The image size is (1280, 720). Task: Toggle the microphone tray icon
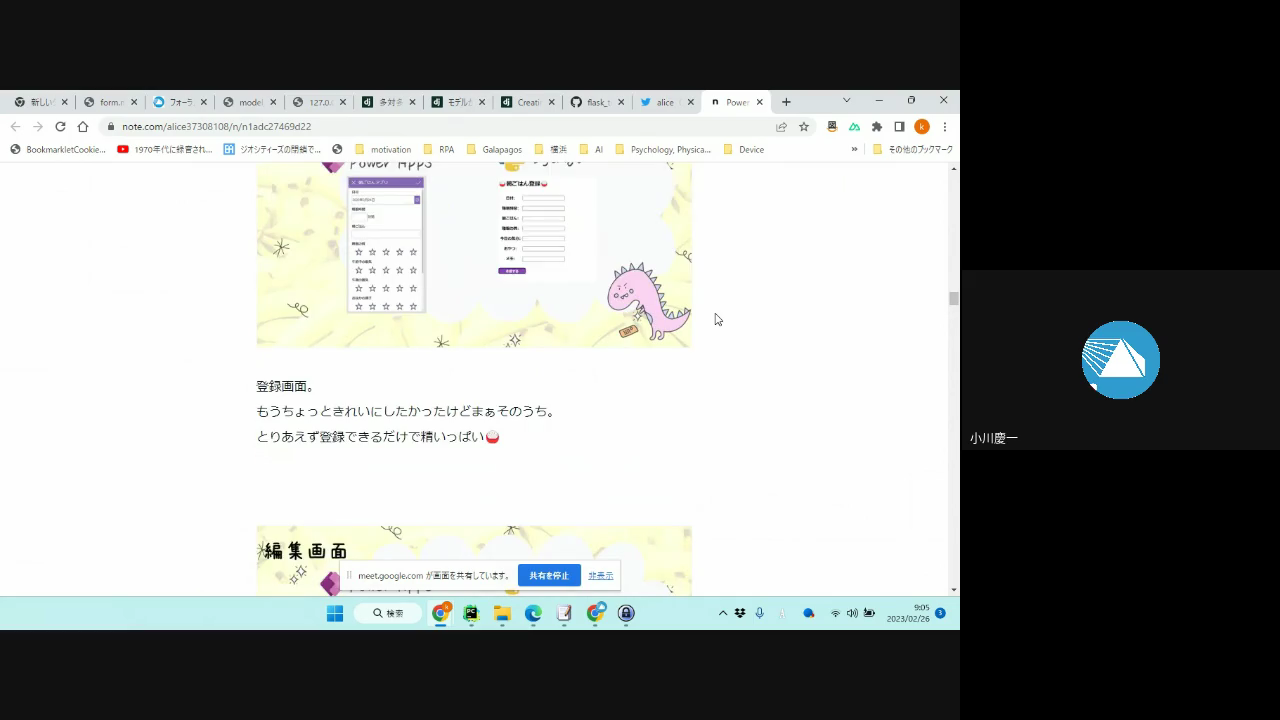pos(759,613)
